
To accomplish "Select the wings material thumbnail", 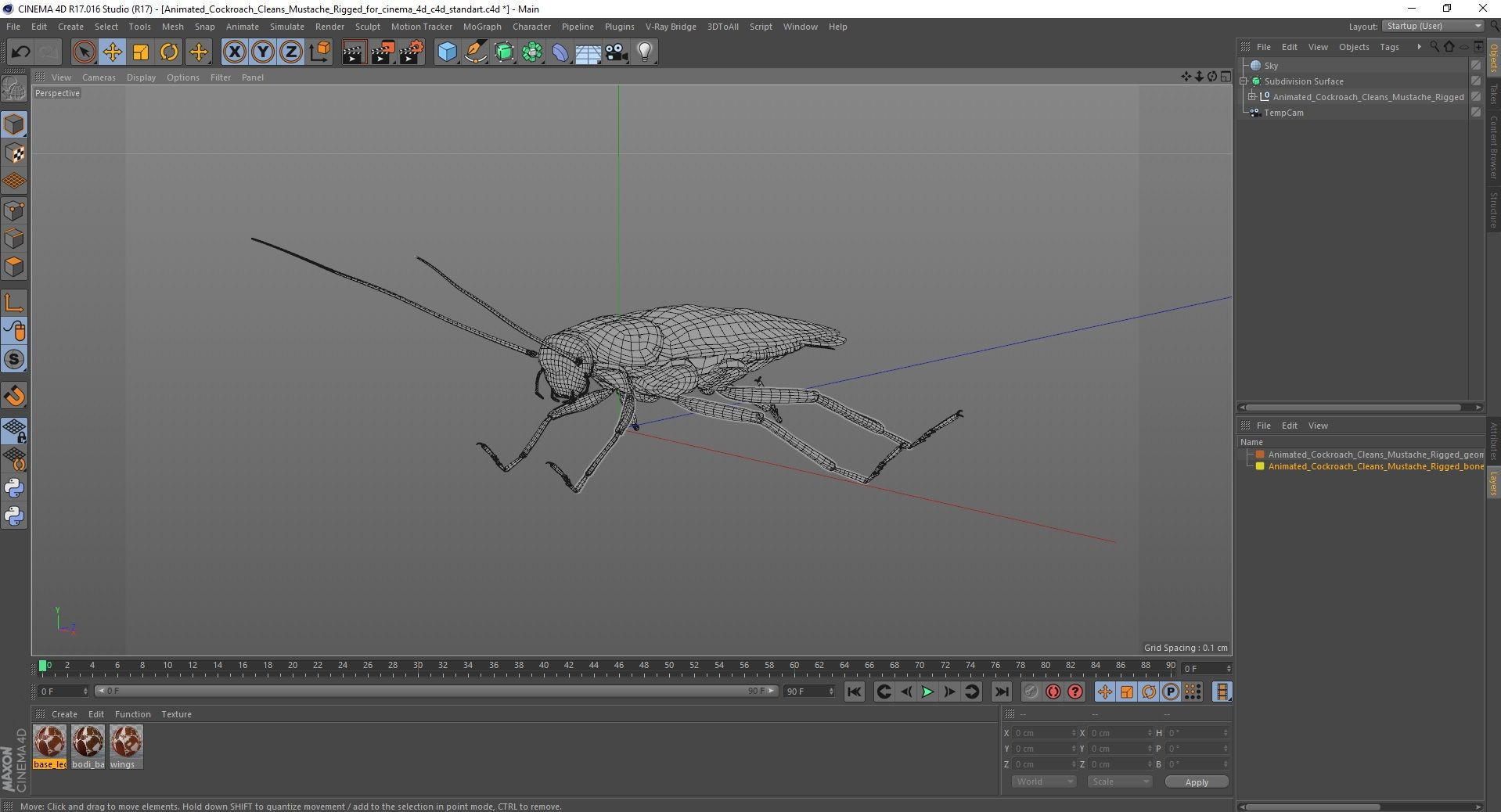I will tap(125, 746).
